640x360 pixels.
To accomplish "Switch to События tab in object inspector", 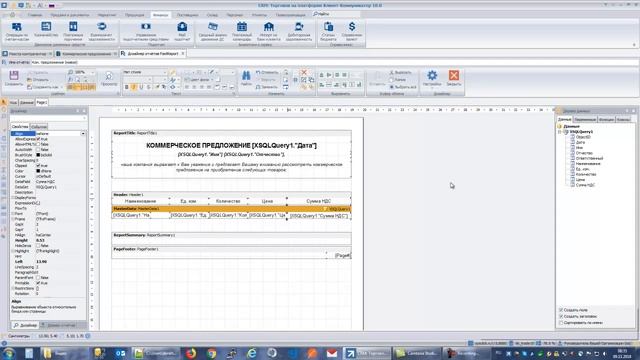I will 39,127.
